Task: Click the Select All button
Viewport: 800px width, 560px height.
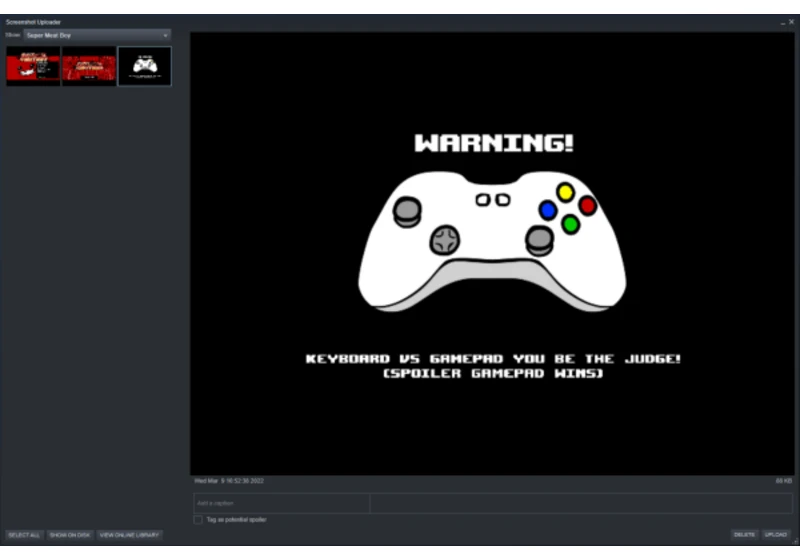Action: click(24, 535)
